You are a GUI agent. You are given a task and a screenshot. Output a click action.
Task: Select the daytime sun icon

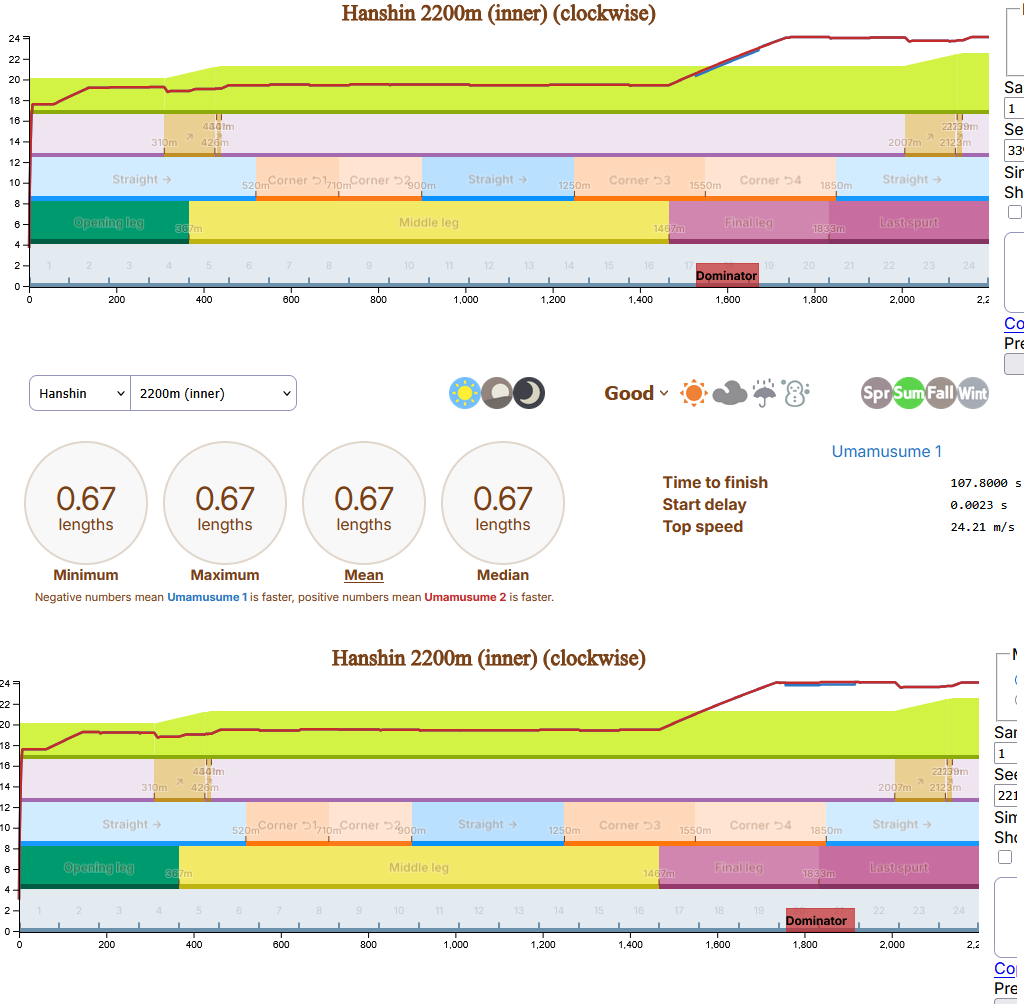tap(464, 393)
